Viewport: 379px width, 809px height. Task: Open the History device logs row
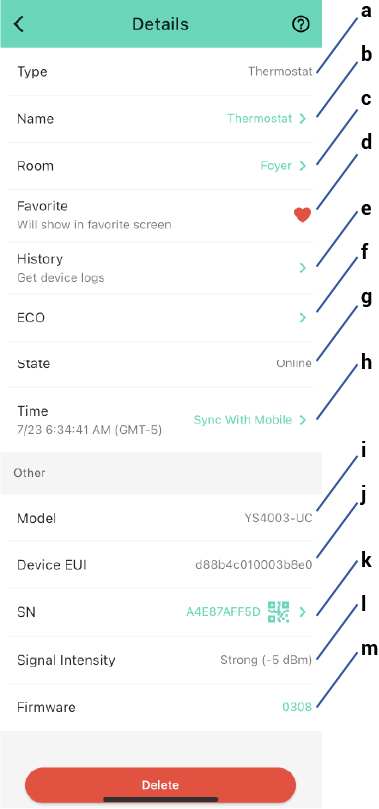point(161,268)
